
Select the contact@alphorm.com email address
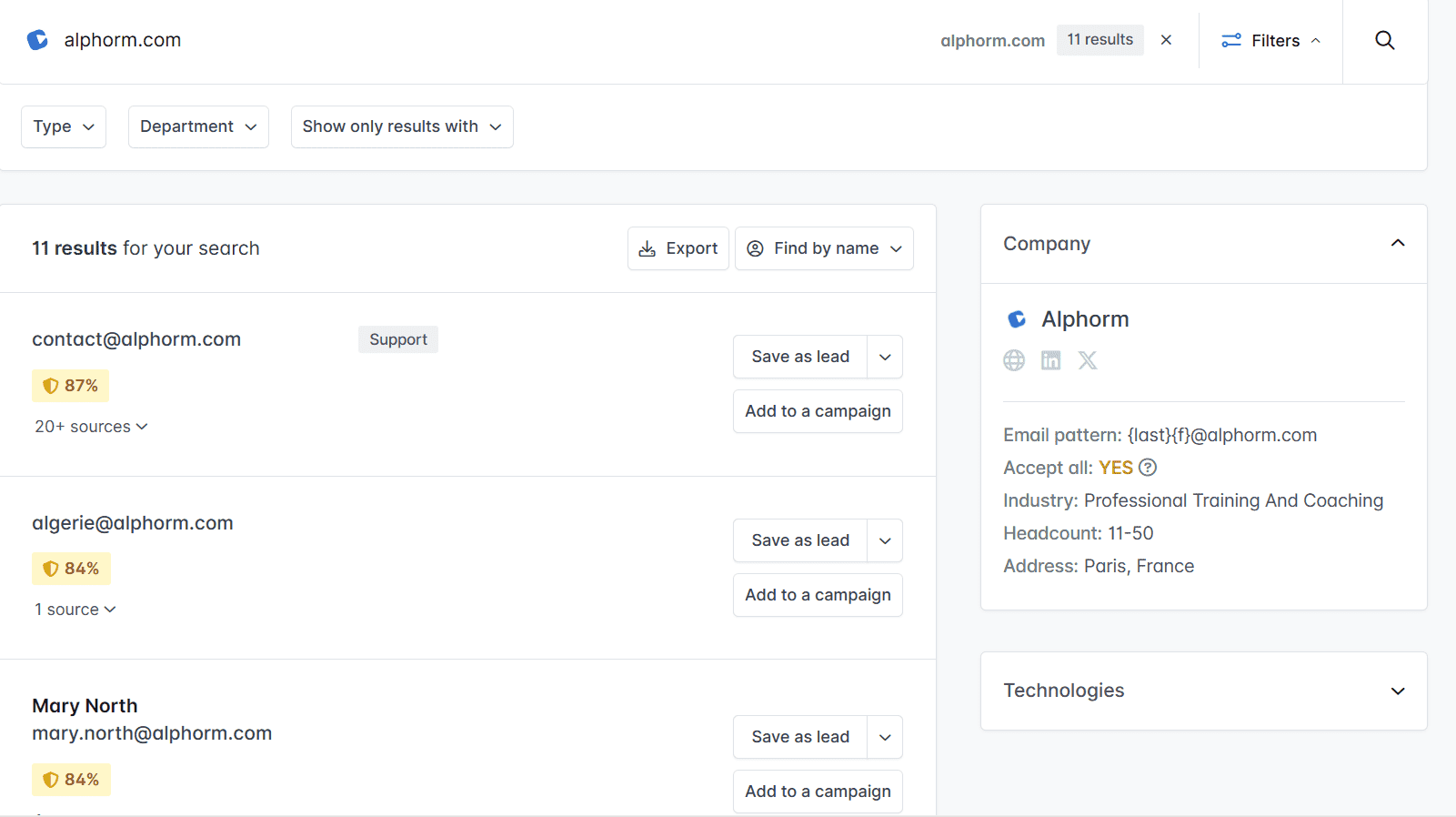(x=136, y=339)
